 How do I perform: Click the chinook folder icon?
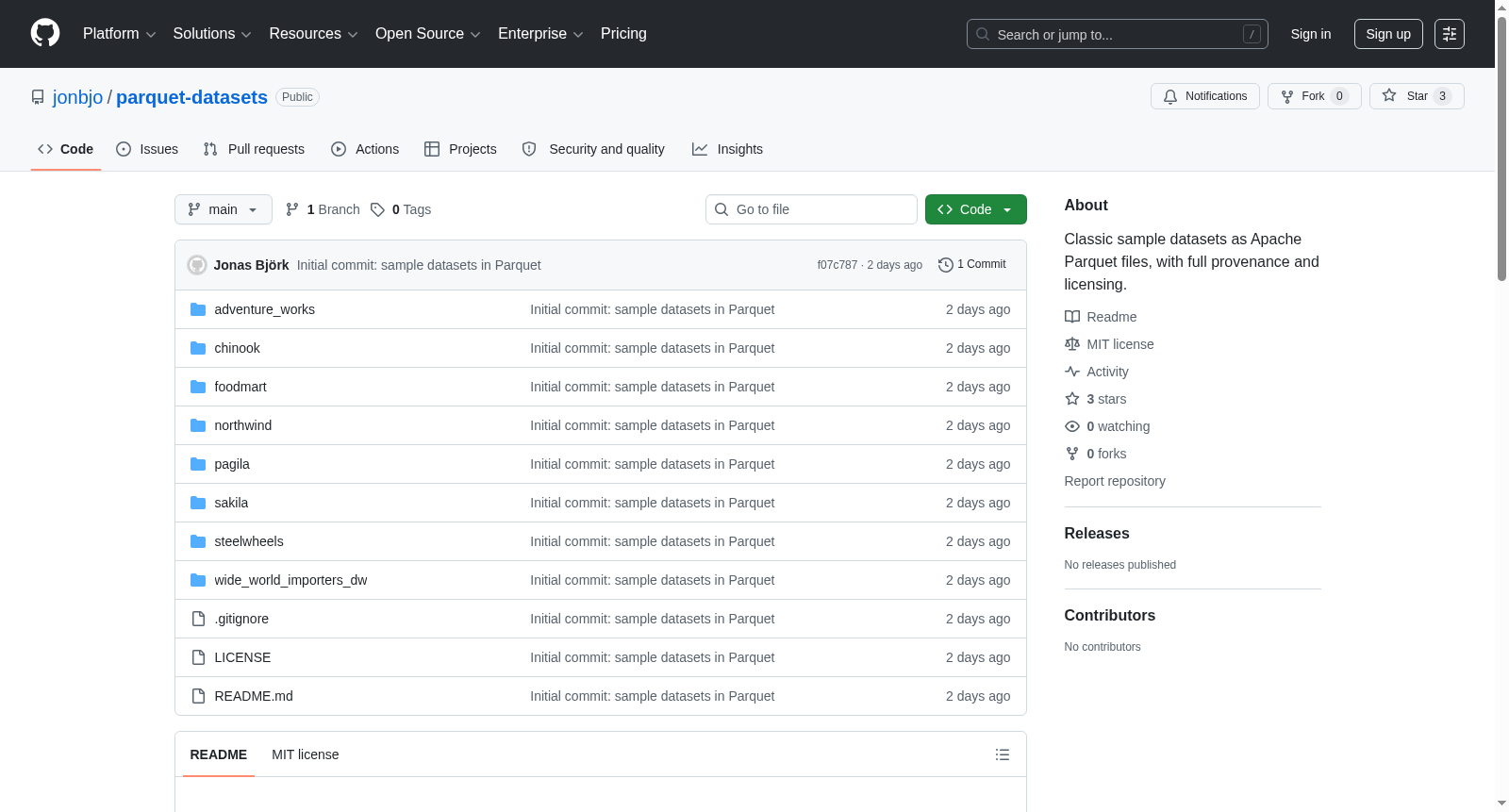[x=198, y=348]
